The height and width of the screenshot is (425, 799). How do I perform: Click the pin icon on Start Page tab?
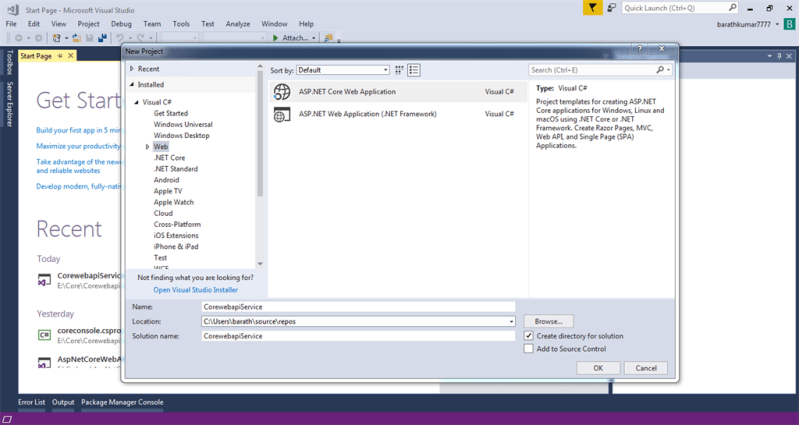(x=60, y=56)
